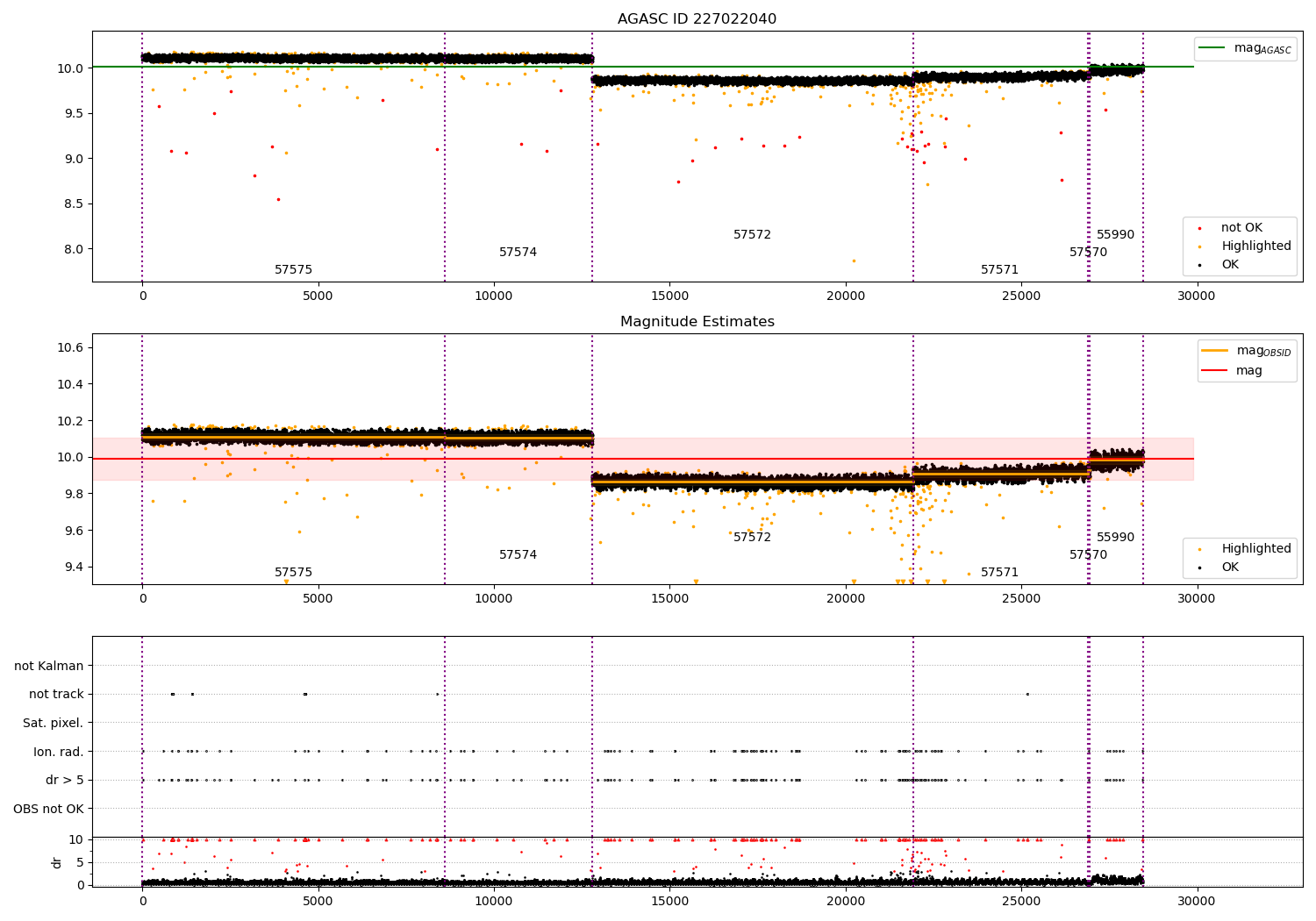Click the 9.8 y-axis tick label
Image resolution: width=1316 pixels, height=921 pixels.
coord(73,495)
